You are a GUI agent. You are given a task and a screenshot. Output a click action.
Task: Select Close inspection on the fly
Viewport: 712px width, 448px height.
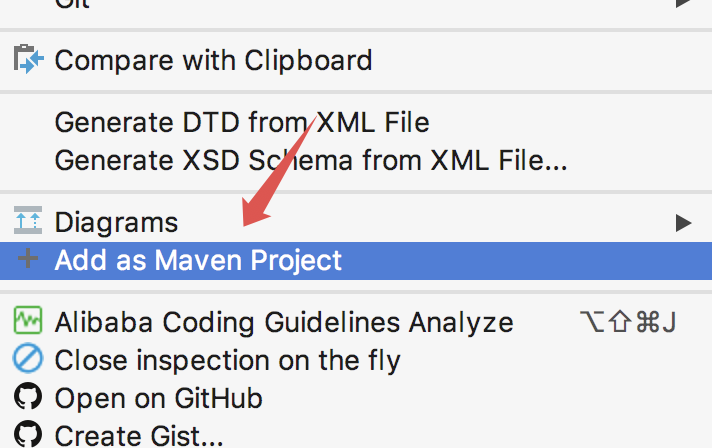pyautogui.click(x=227, y=360)
